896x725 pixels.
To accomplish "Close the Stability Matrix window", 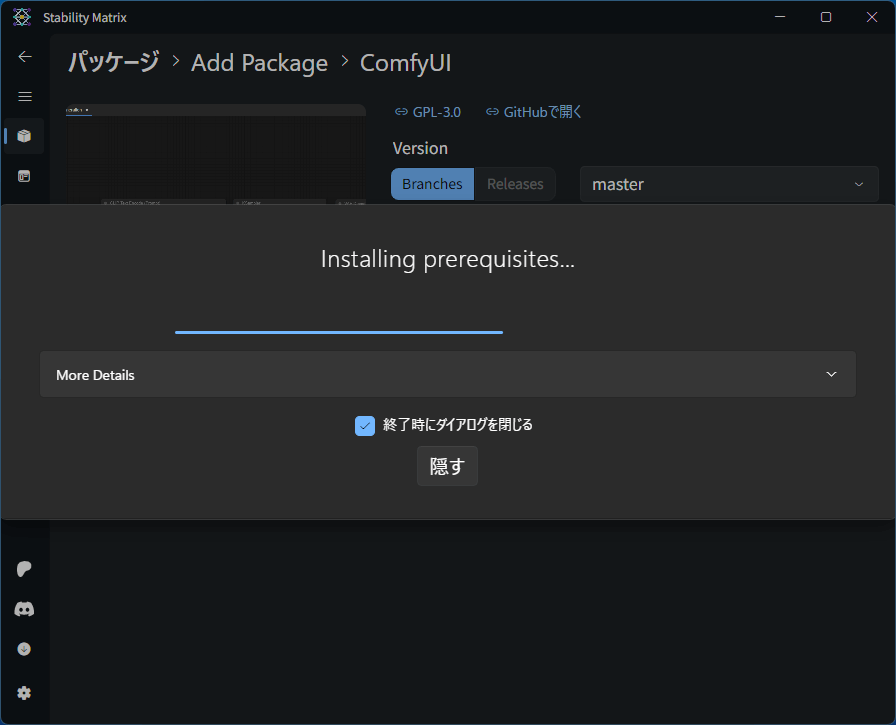I will coord(871,17).
